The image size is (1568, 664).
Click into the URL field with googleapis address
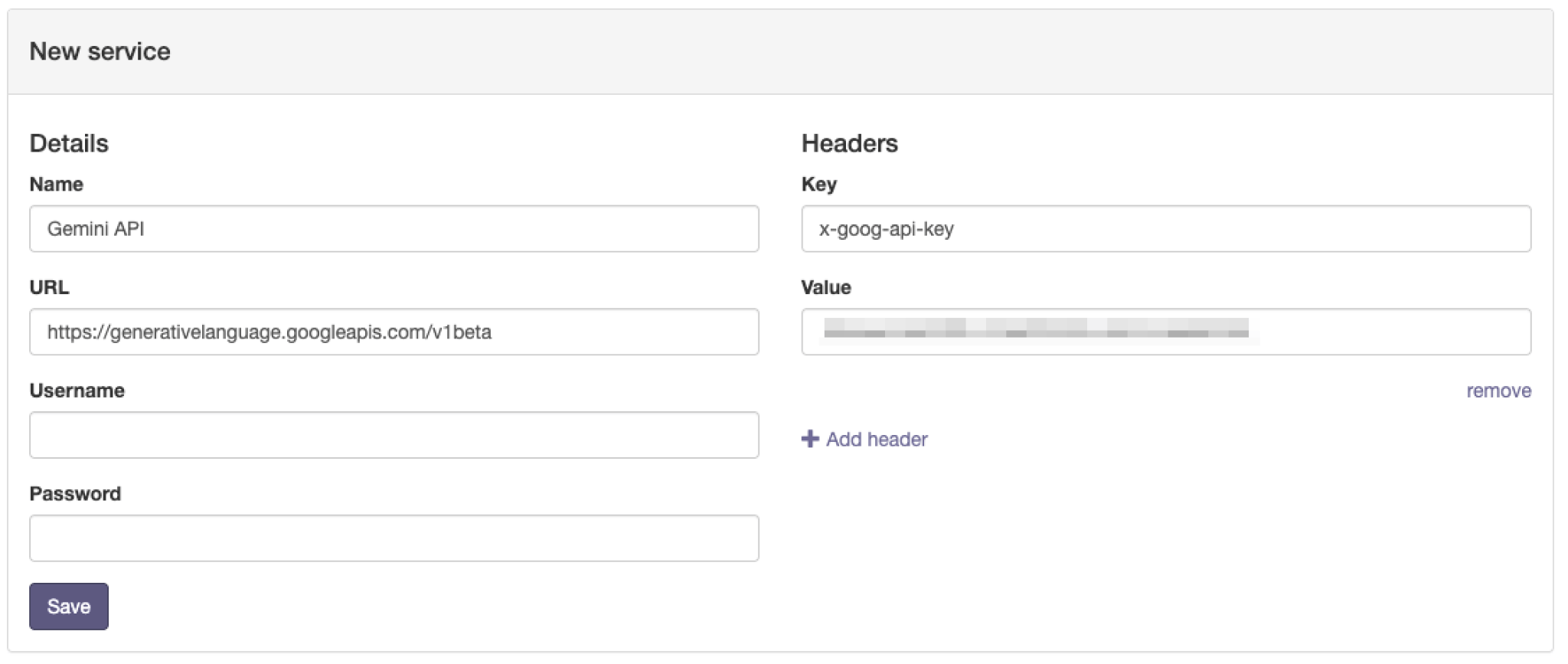[394, 332]
